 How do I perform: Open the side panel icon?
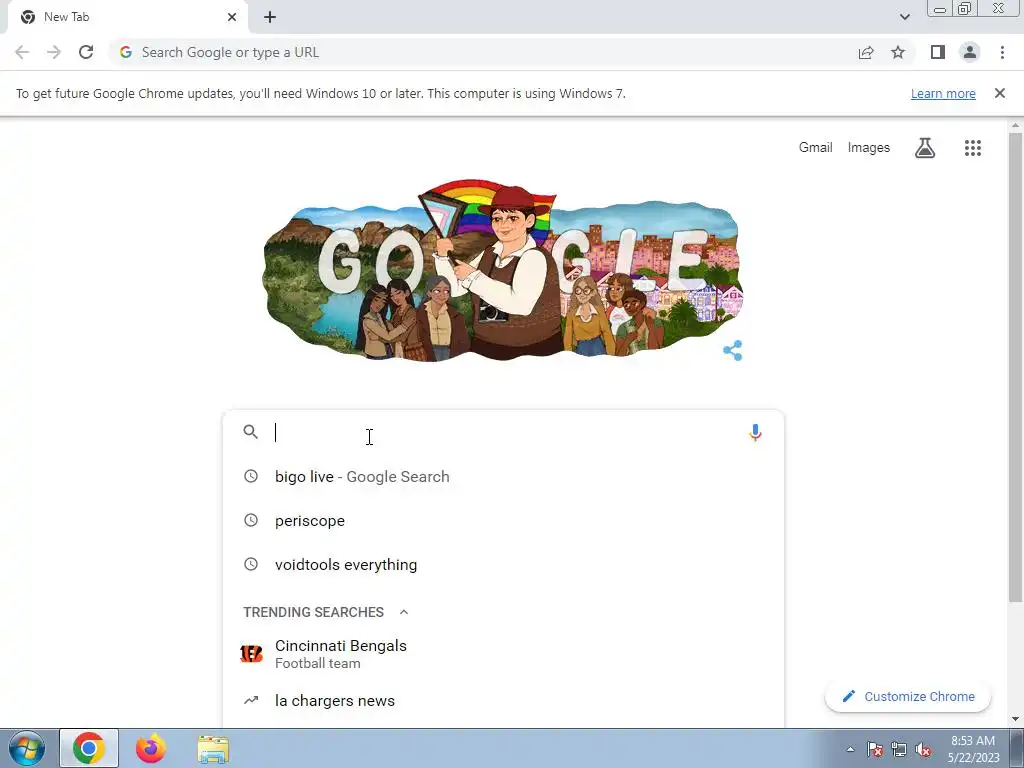(x=938, y=52)
